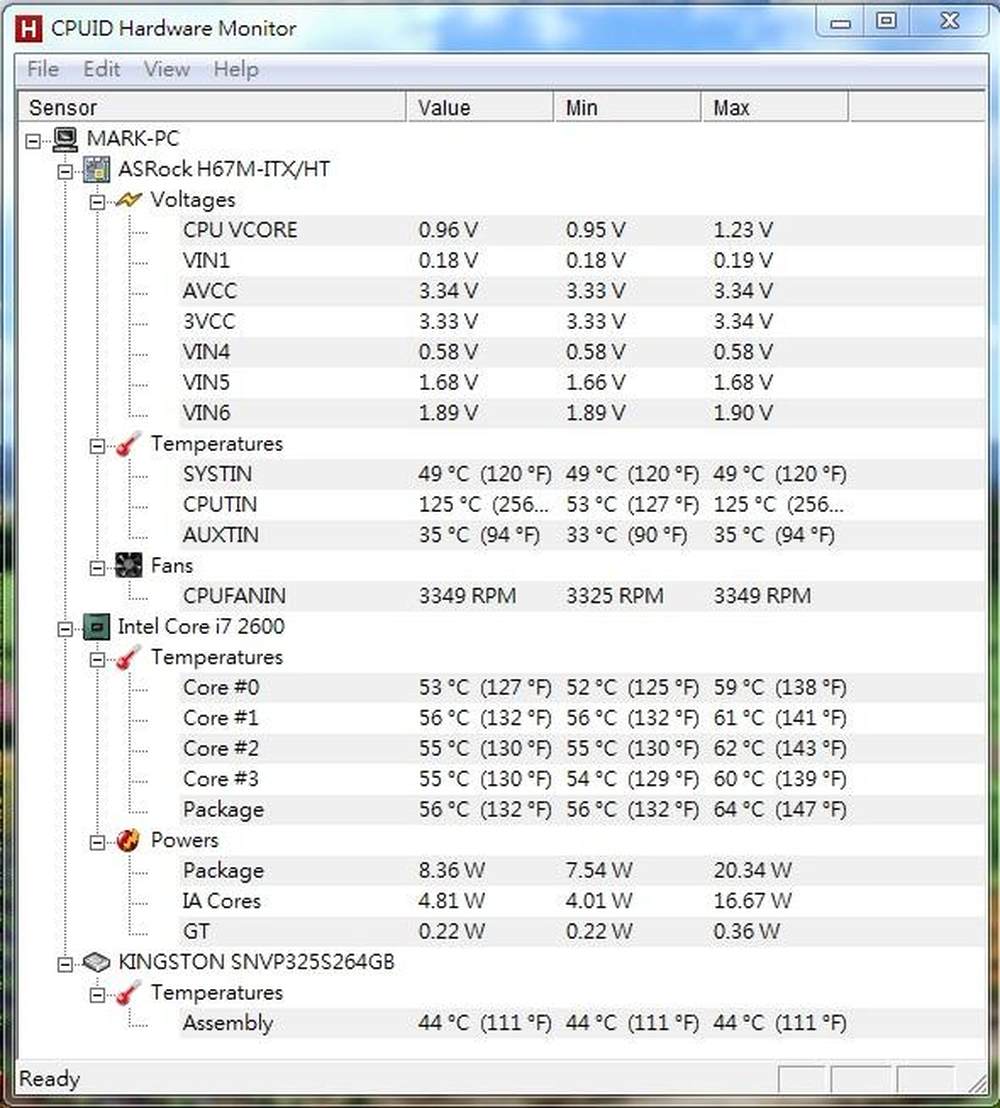The image size is (1000, 1108).
Task: Click the KINGSTON drive icon
Action: [97, 962]
